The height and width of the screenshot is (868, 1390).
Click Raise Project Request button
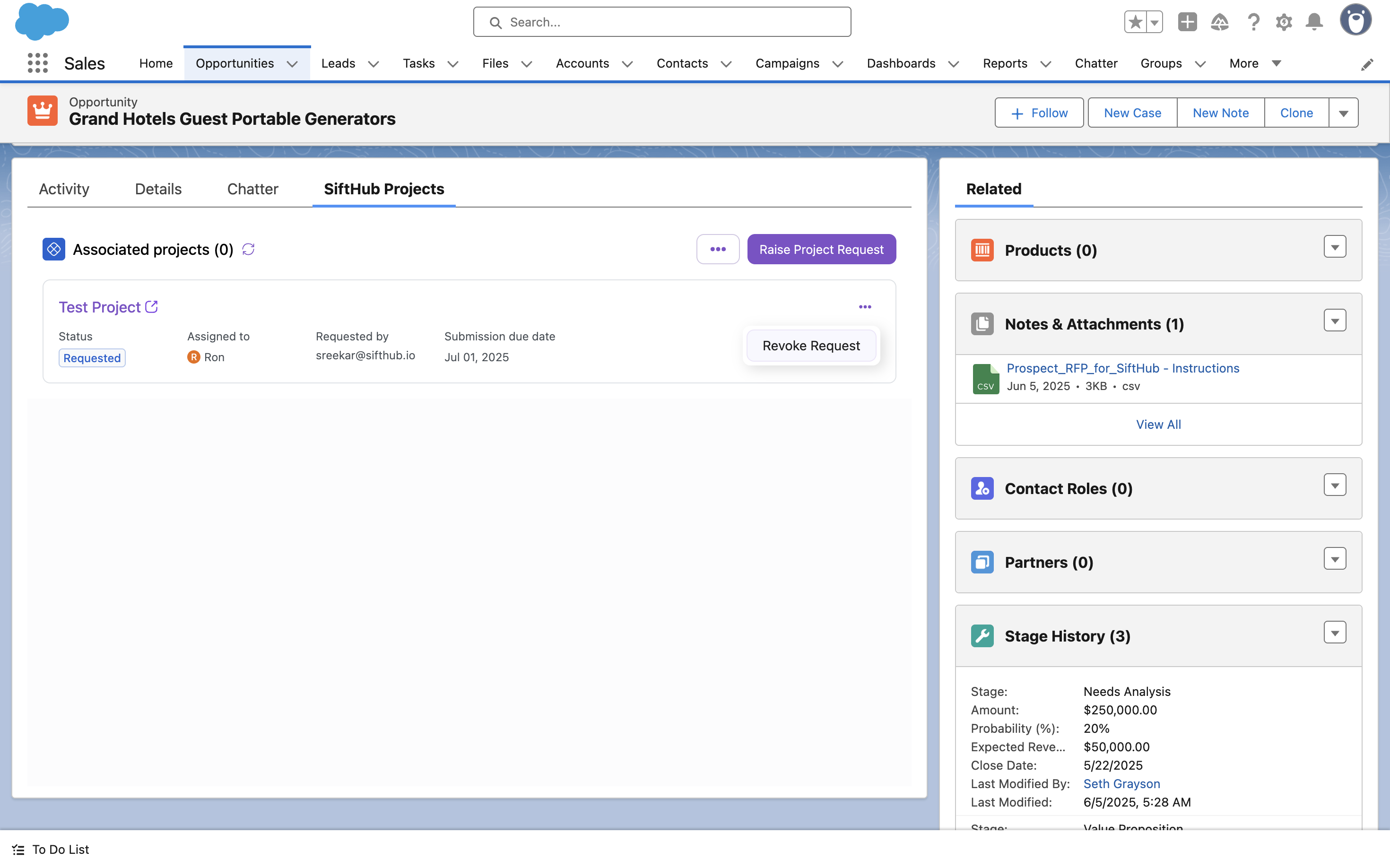(x=821, y=249)
